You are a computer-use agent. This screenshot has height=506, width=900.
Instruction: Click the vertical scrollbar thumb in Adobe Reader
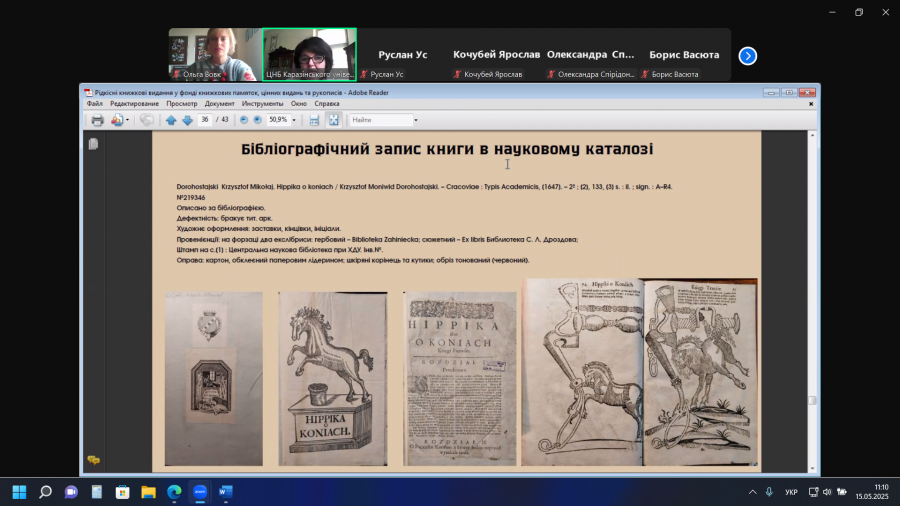pyautogui.click(x=812, y=400)
